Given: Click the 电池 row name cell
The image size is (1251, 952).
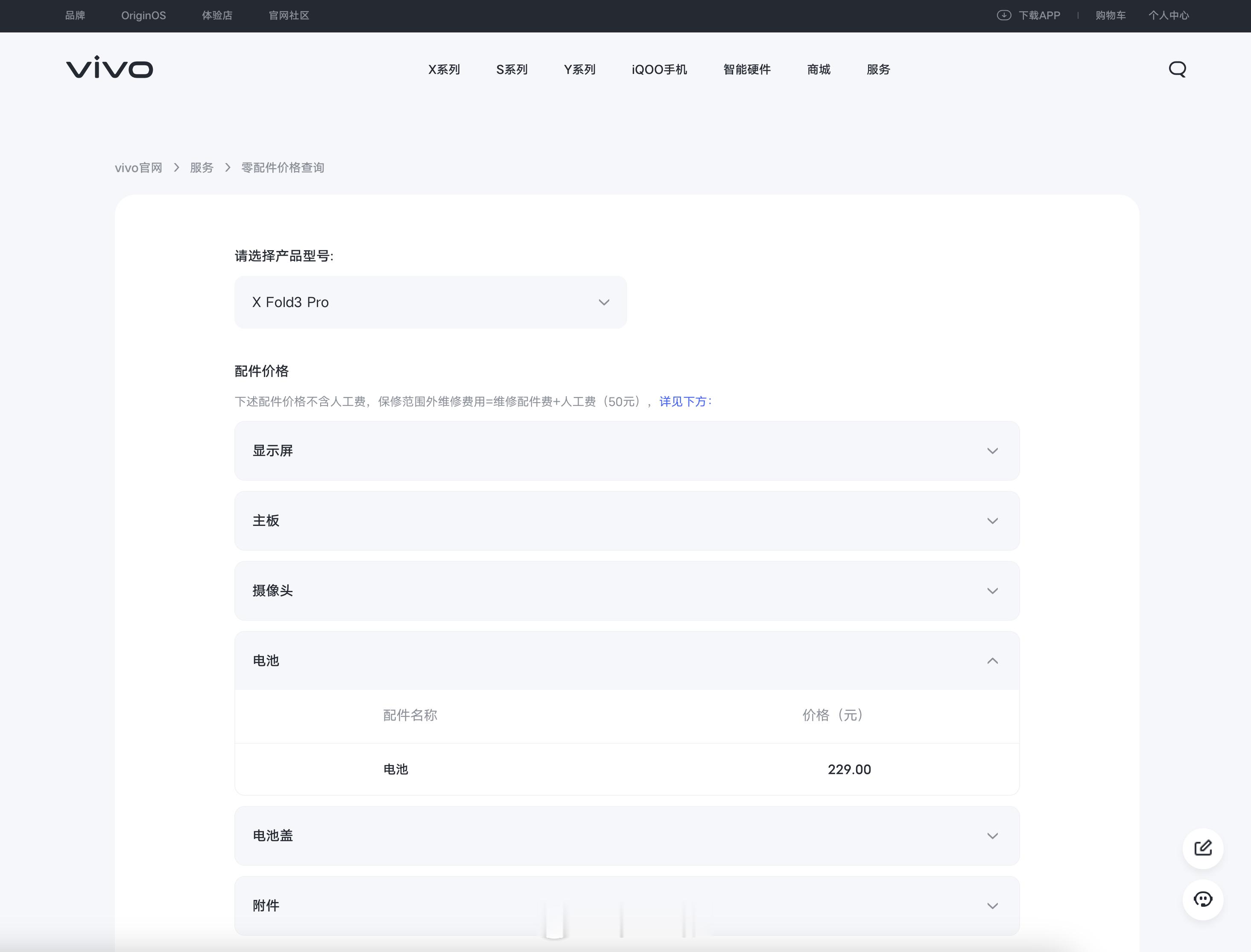Looking at the screenshot, I should [396, 769].
